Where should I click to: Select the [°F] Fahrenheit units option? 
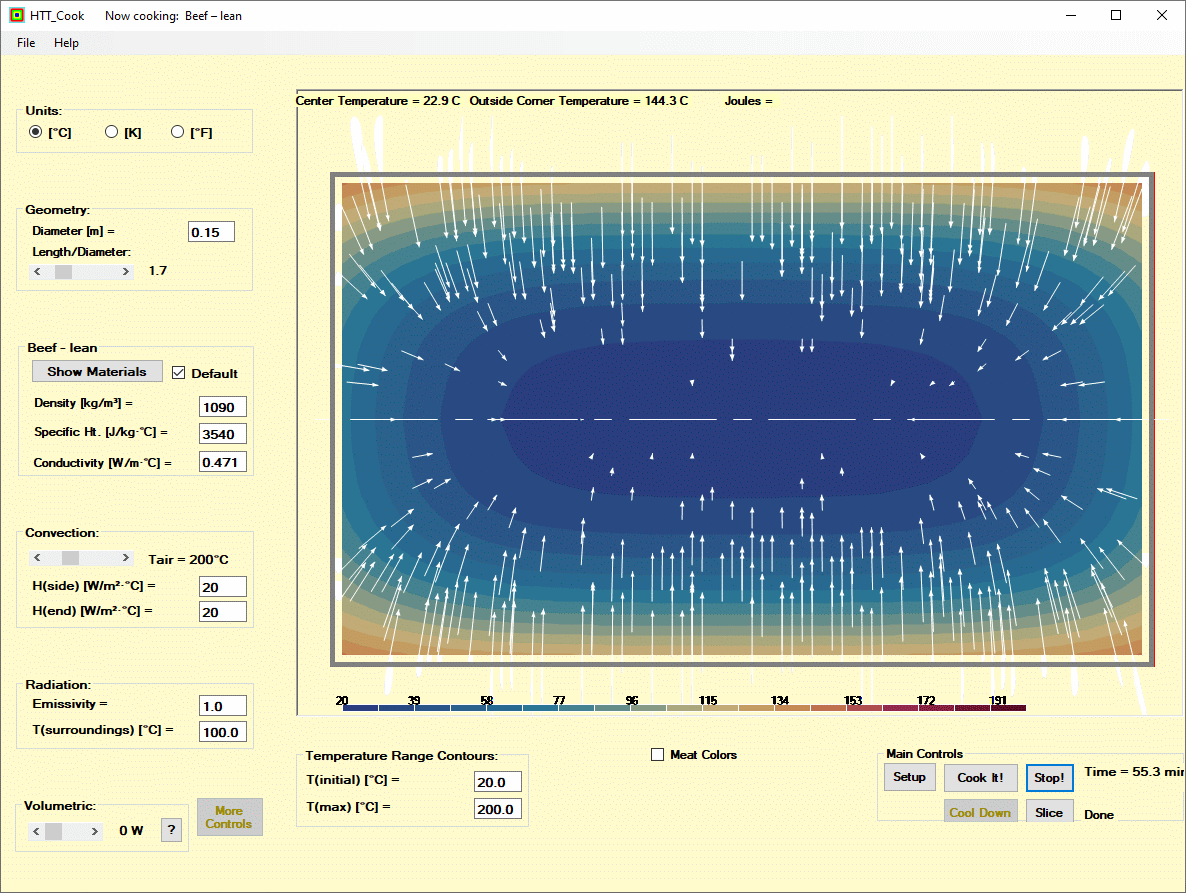tap(178, 132)
